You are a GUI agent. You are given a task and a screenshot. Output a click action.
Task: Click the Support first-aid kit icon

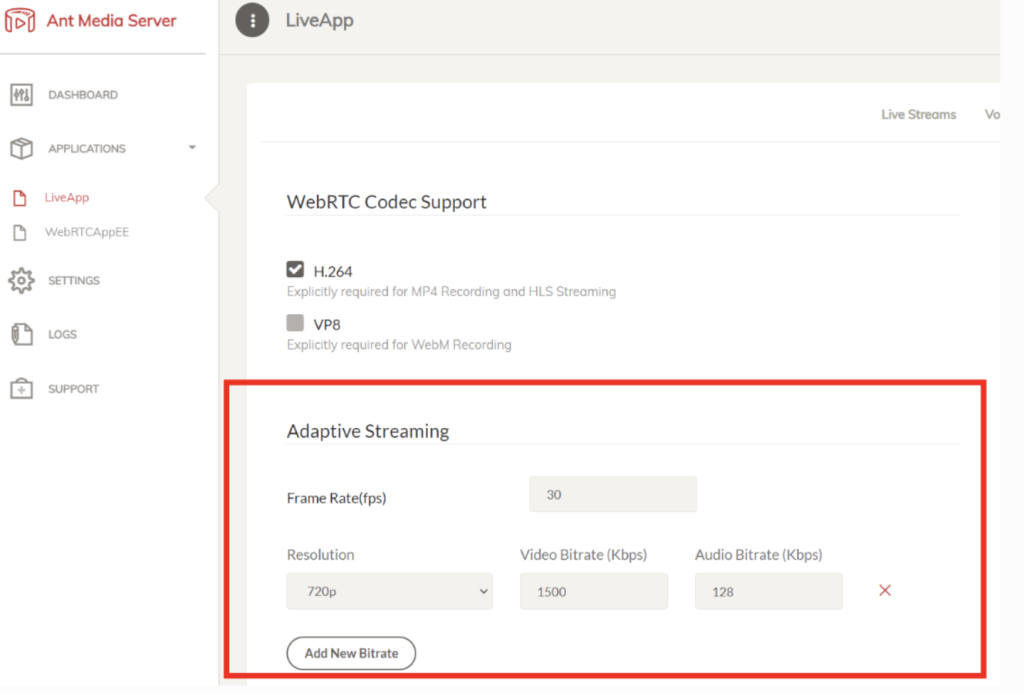tap(22, 389)
